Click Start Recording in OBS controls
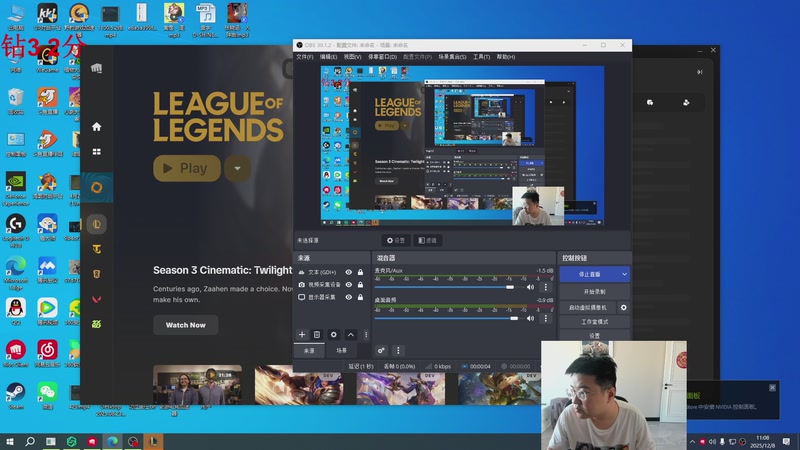The image size is (800, 450). click(594, 292)
